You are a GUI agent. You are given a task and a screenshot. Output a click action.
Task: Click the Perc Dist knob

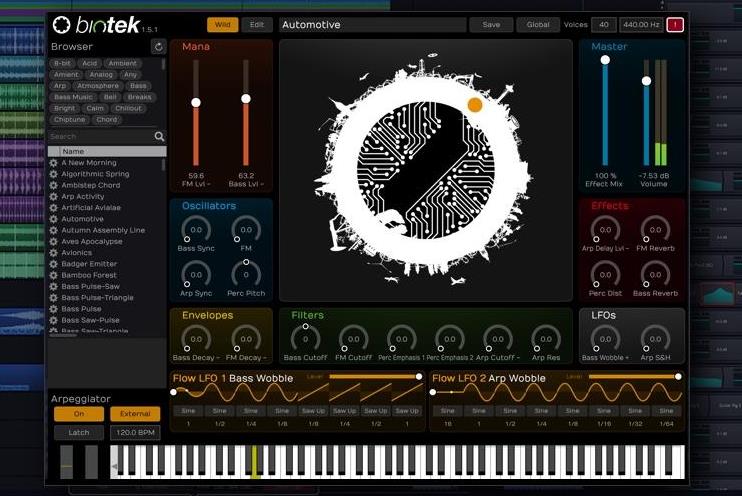[x=605, y=275]
